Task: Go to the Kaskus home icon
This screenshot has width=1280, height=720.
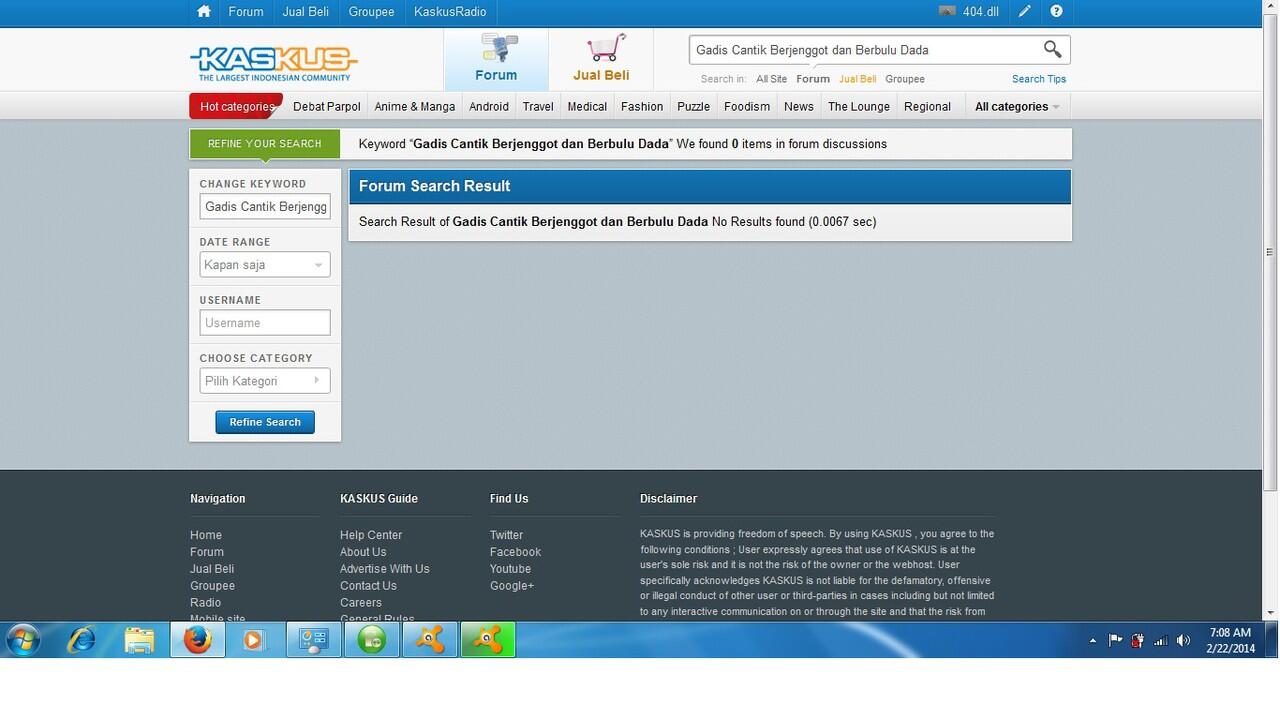Action: (204, 12)
